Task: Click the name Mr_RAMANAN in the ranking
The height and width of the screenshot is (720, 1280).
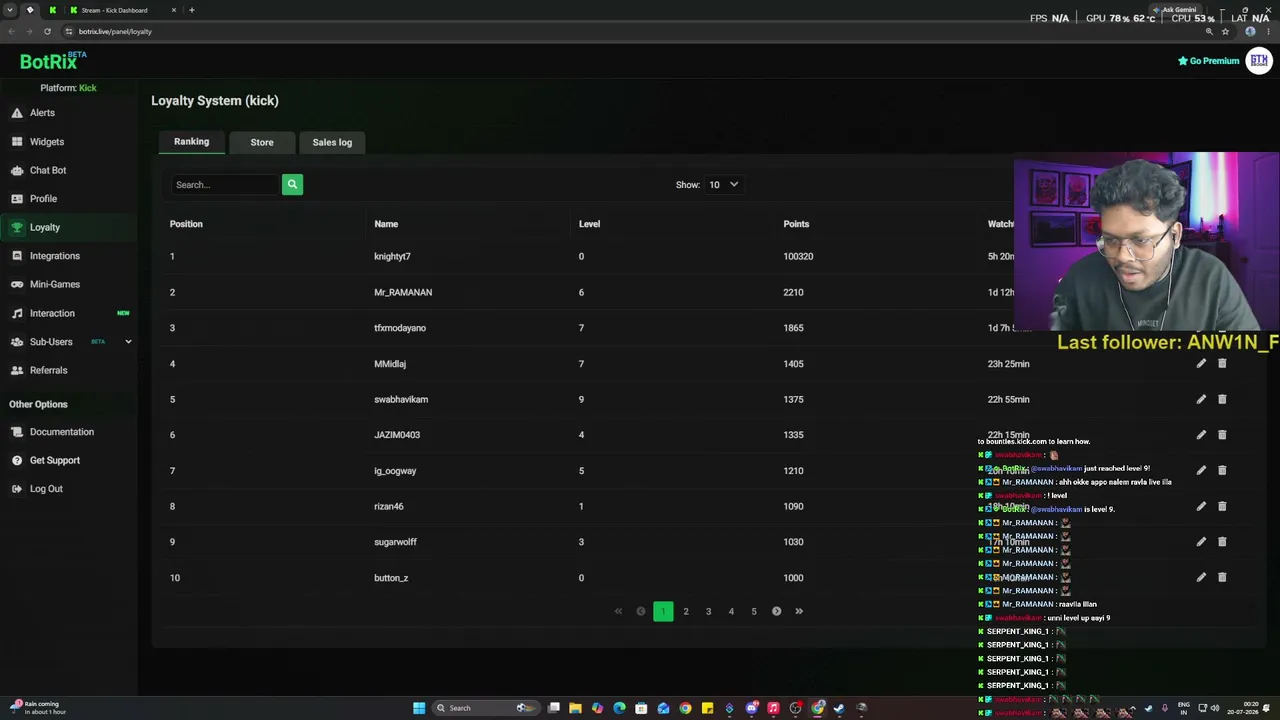Action: click(403, 292)
